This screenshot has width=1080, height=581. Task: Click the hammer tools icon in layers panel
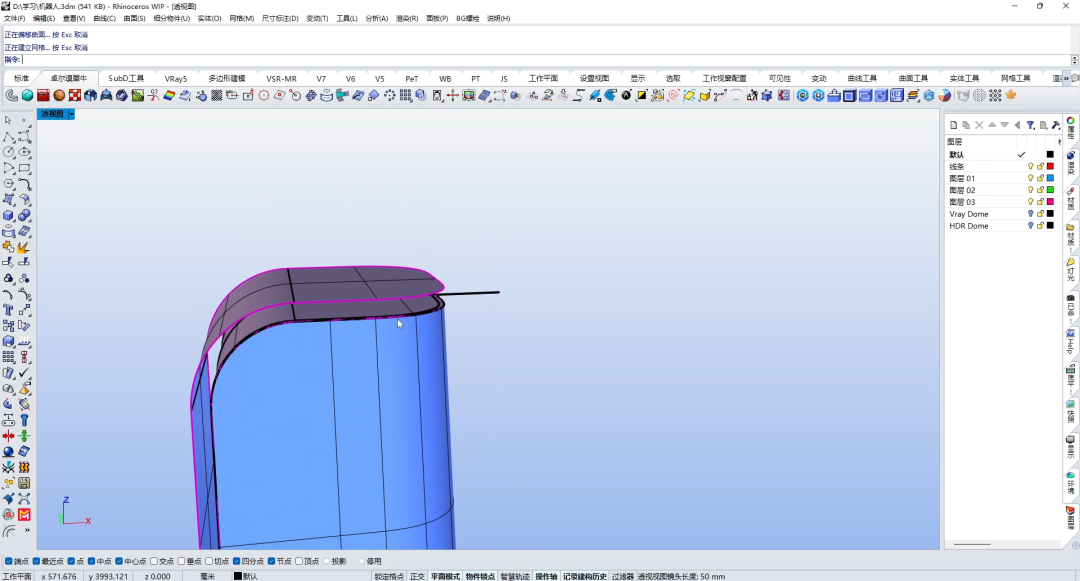point(1055,125)
